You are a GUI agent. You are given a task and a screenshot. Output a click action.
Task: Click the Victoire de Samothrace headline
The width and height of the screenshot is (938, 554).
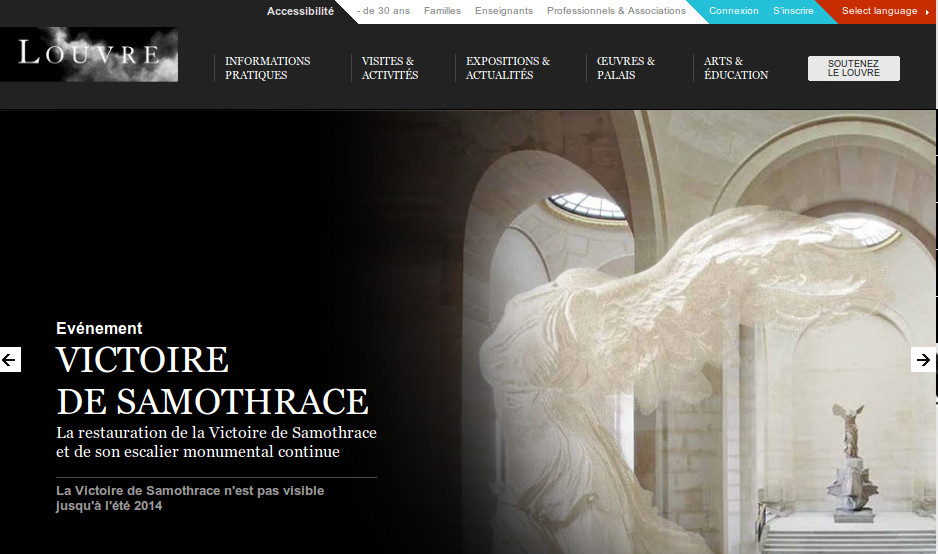(x=212, y=381)
